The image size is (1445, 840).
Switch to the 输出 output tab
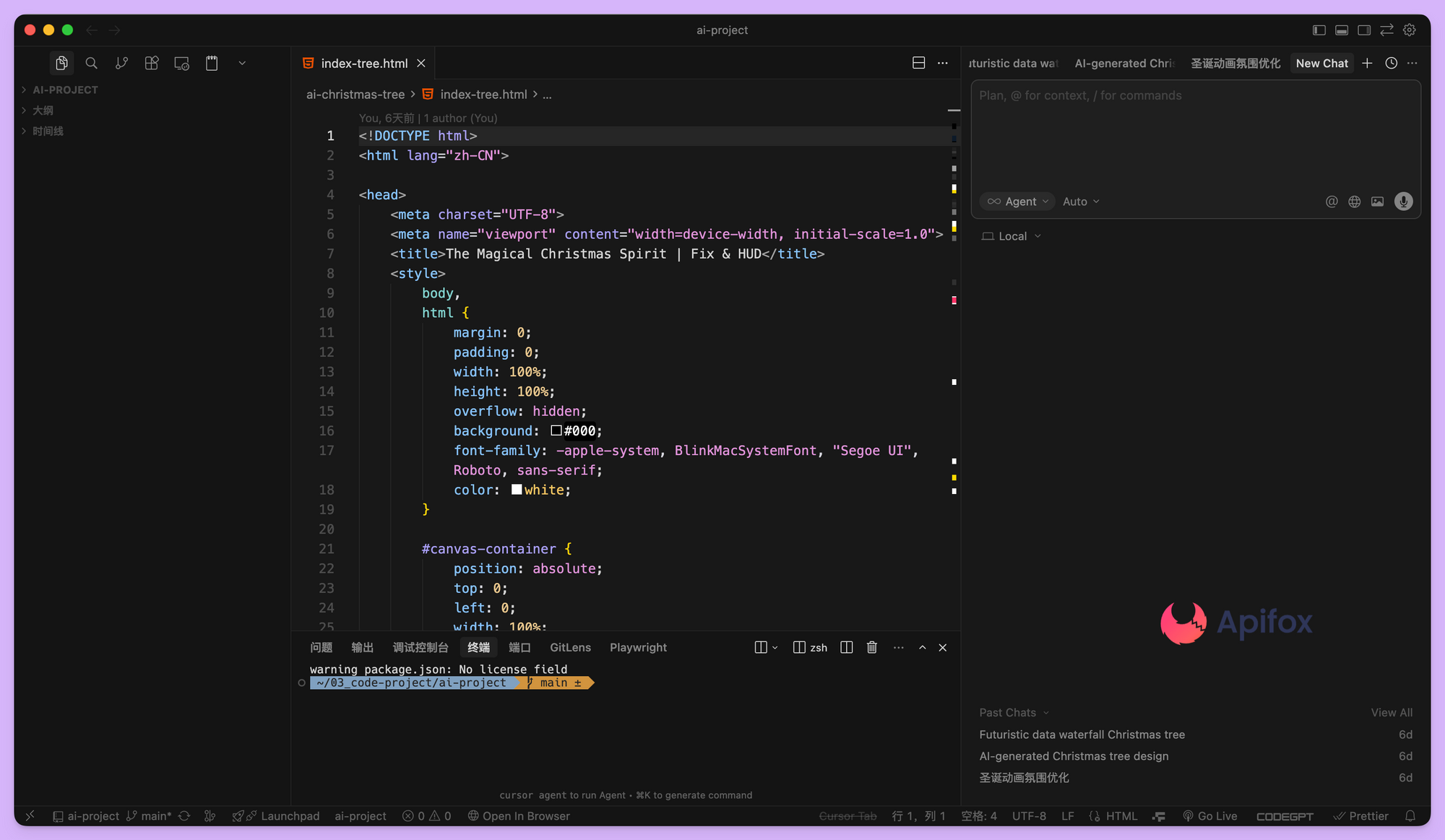362,647
